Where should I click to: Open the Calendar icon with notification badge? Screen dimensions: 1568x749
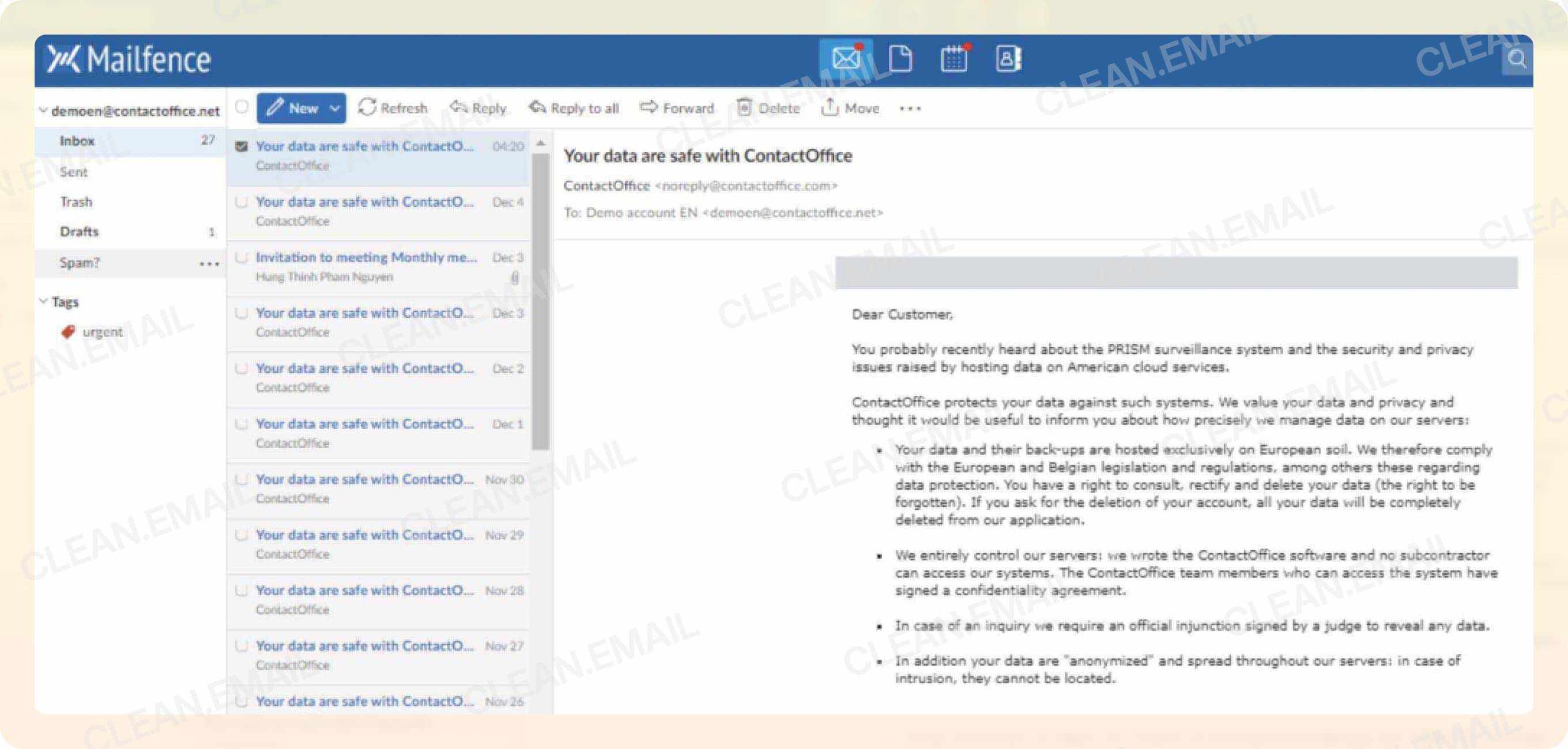tap(955, 58)
